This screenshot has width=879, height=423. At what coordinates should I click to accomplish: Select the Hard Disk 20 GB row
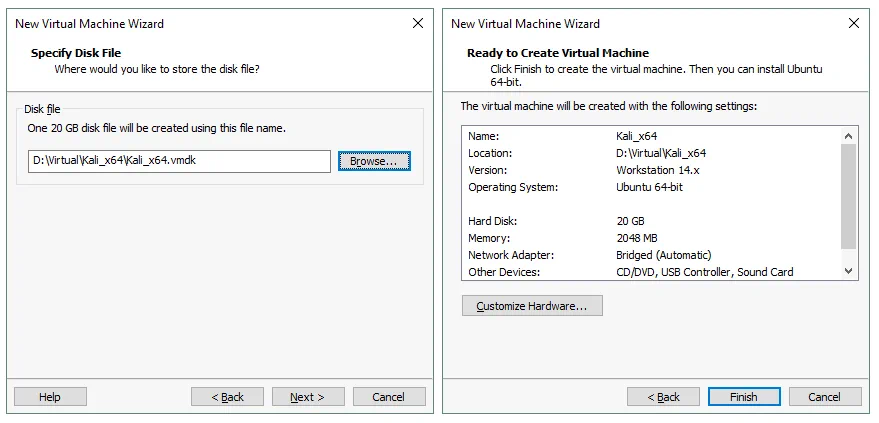tap(650, 221)
